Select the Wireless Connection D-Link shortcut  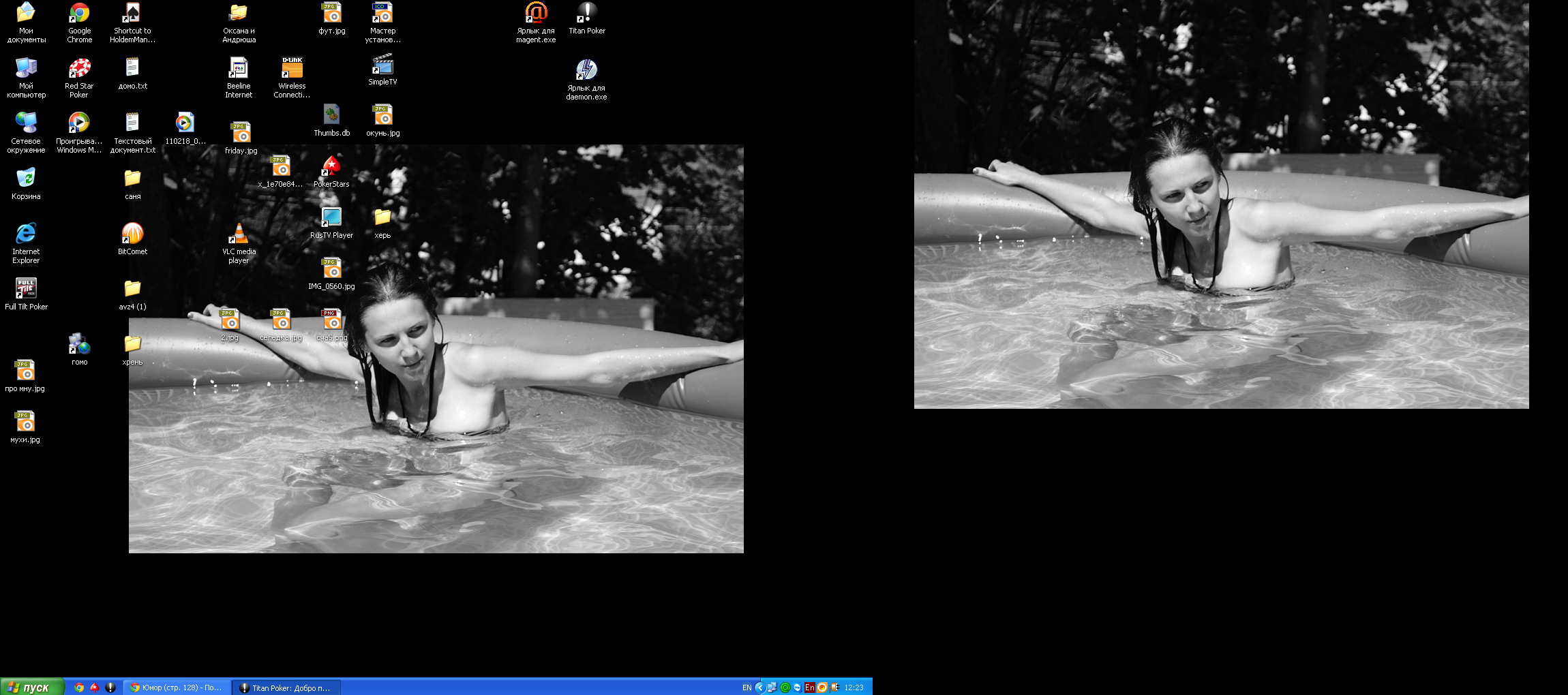click(292, 69)
